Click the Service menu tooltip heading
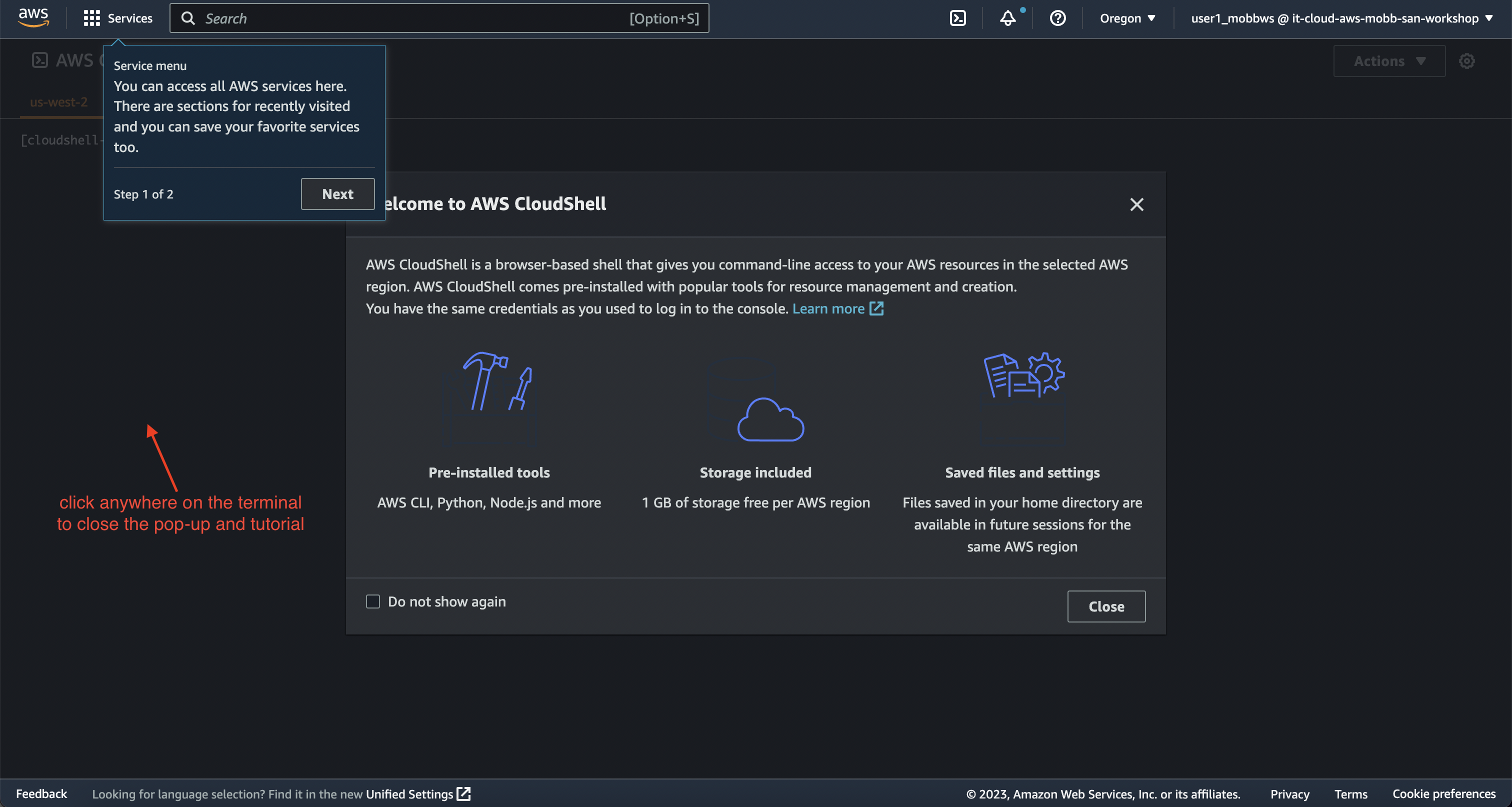The width and height of the screenshot is (1512, 807). [x=149, y=65]
